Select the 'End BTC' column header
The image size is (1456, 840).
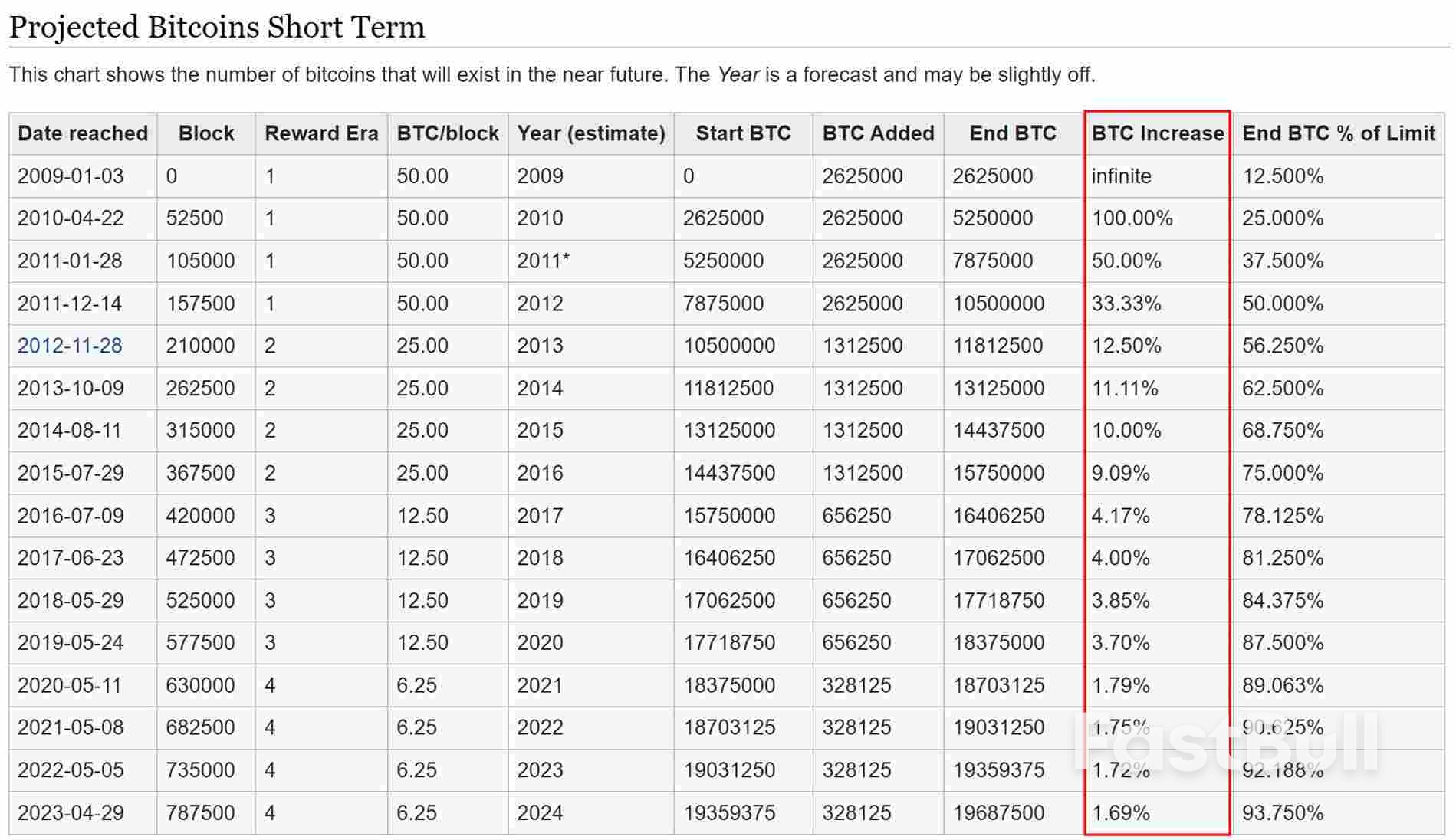pos(1012,133)
